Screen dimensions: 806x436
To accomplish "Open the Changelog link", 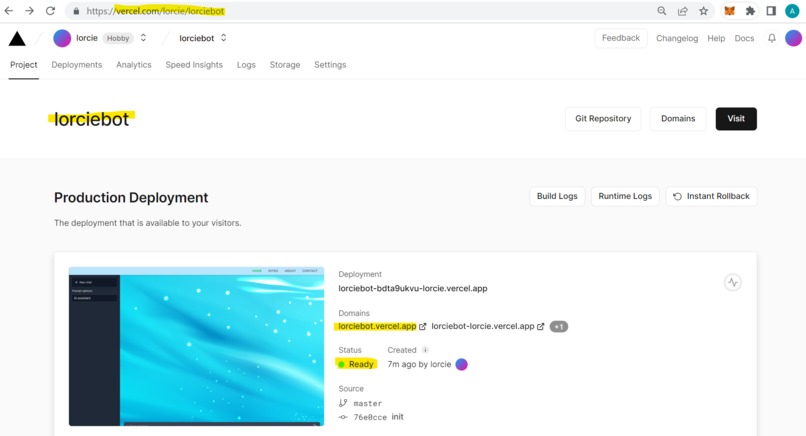I will 677,39.
